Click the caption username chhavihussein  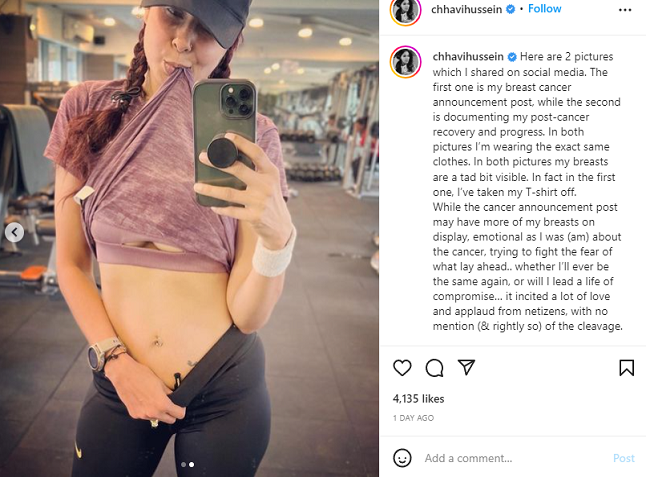click(468, 56)
